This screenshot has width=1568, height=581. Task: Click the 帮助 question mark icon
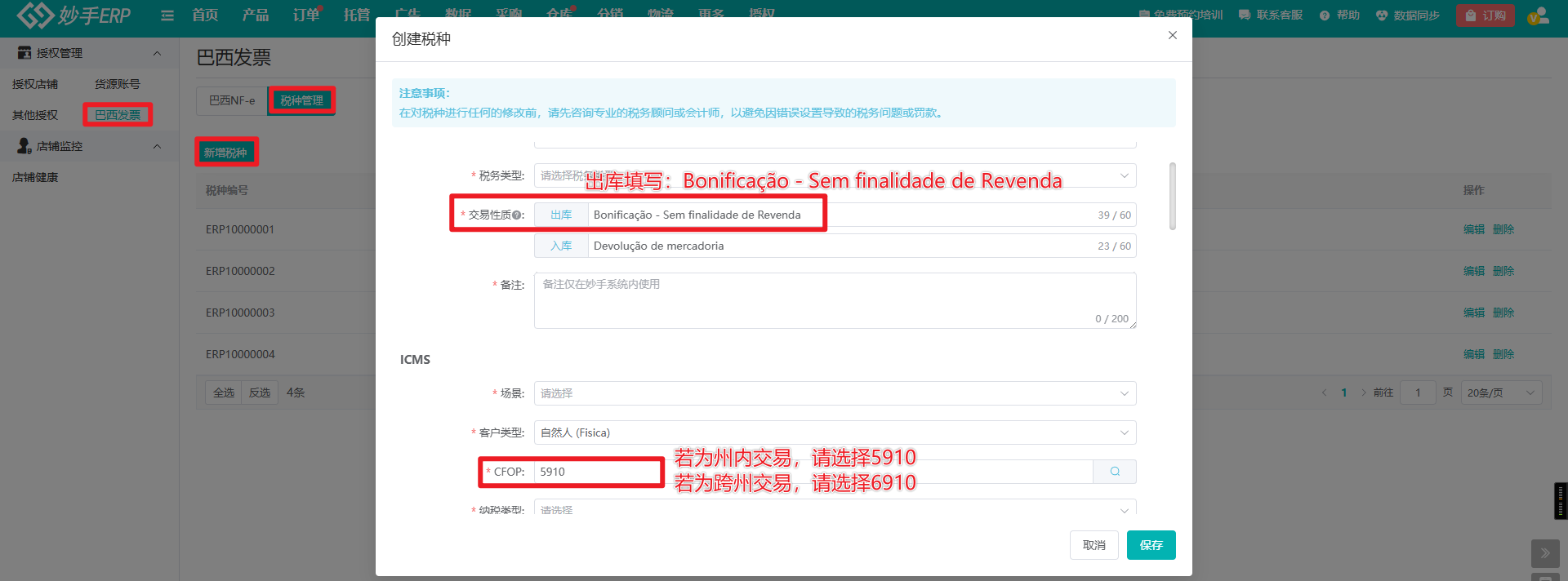point(1325,15)
